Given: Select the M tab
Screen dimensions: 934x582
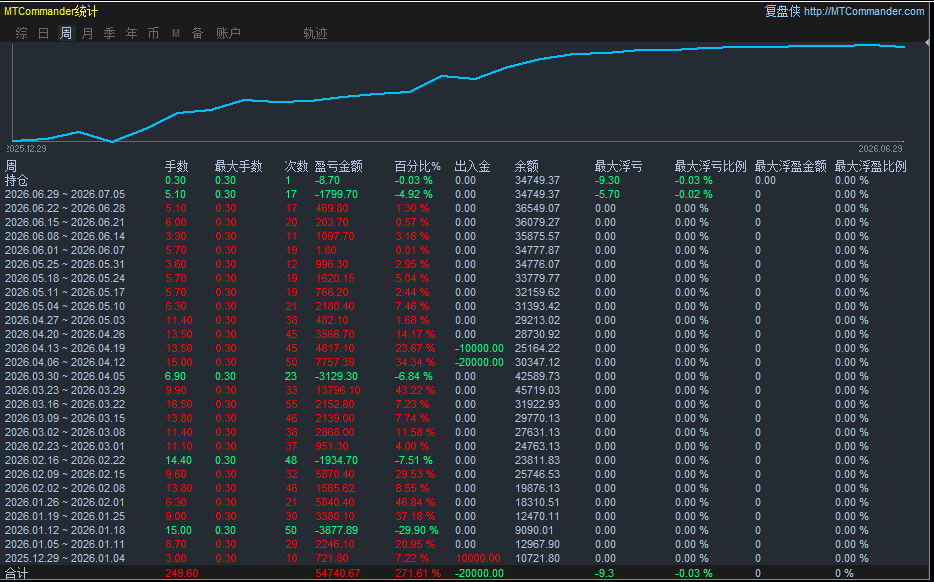Looking at the screenshot, I should (176, 33).
